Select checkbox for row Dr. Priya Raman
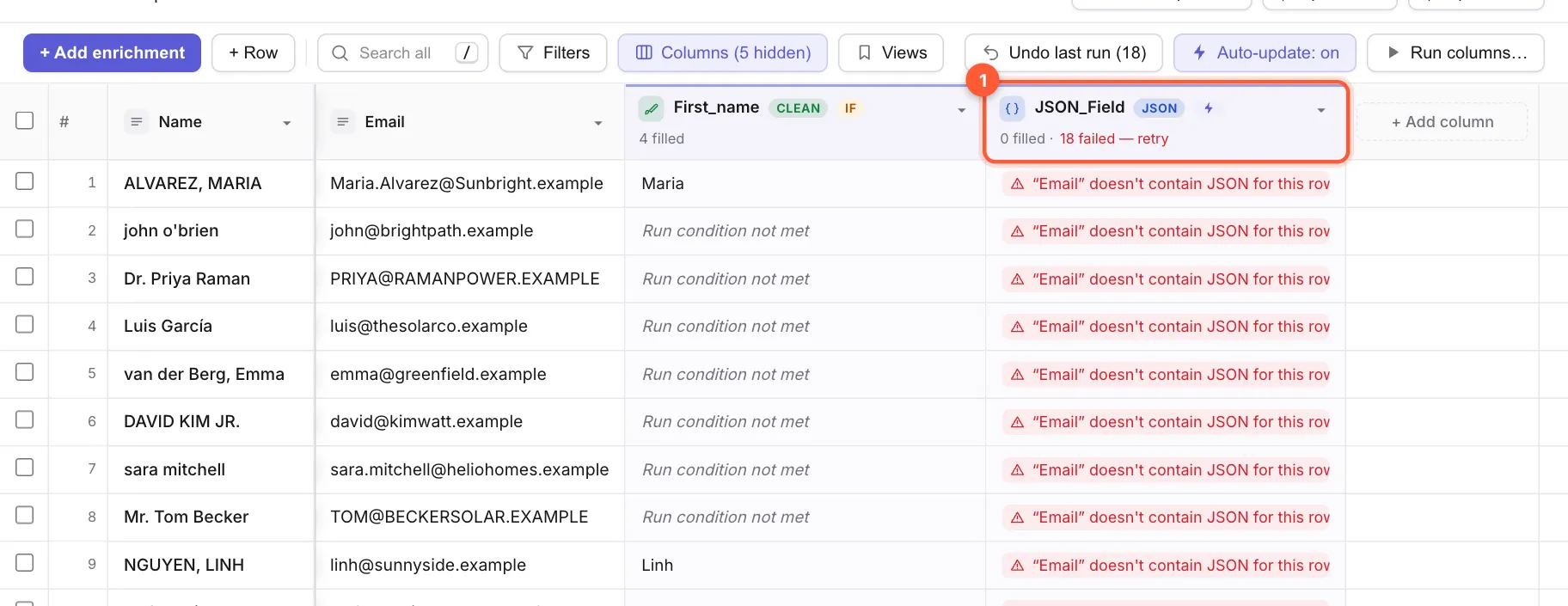 click(25, 276)
